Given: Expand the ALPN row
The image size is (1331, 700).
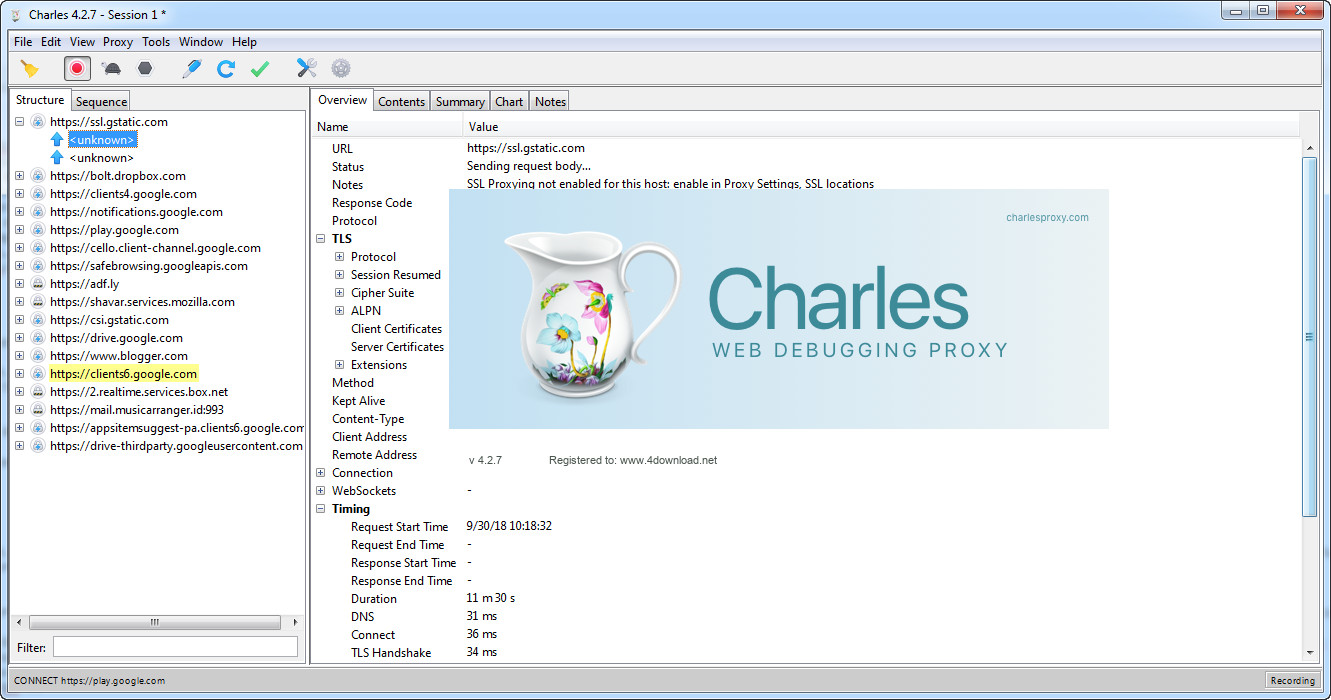Looking at the screenshot, I should tap(340, 311).
